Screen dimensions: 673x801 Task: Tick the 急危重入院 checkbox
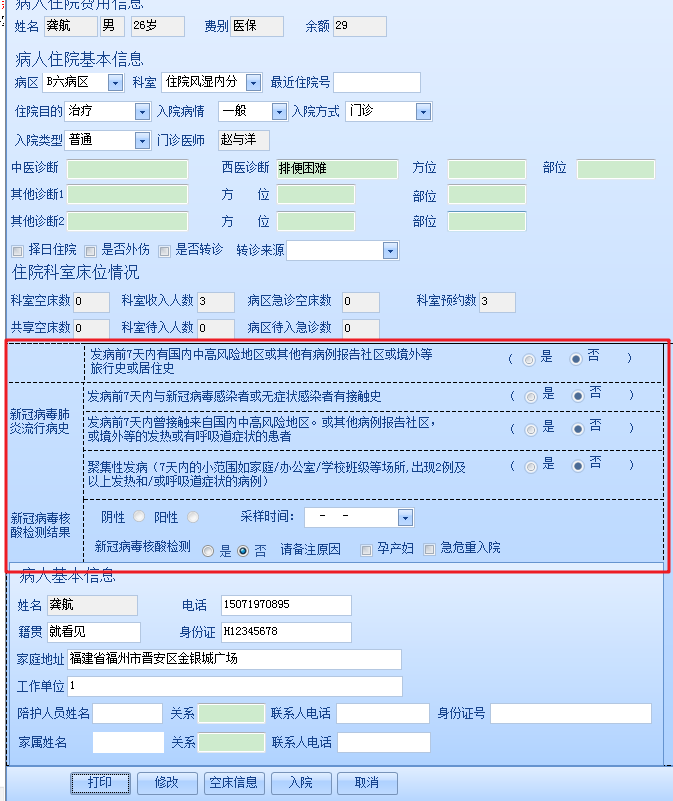[429, 549]
